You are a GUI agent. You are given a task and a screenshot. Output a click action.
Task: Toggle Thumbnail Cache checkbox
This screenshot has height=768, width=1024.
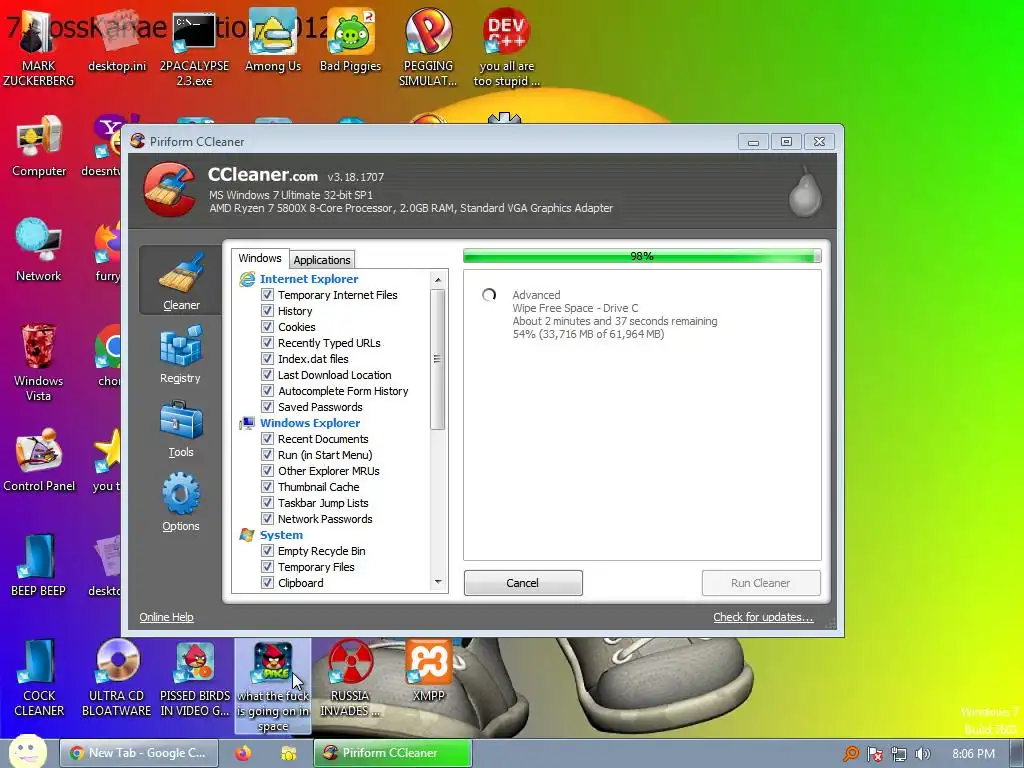point(267,487)
